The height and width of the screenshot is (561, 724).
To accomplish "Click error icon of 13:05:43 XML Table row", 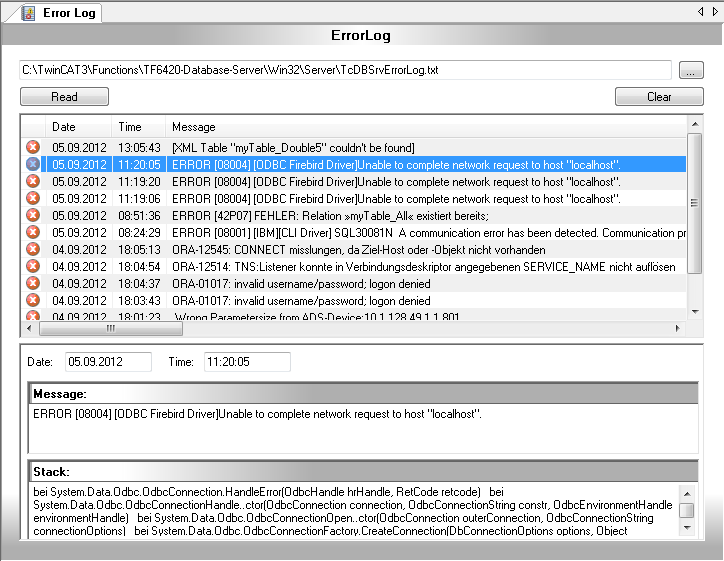I will (x=33, y=147).
